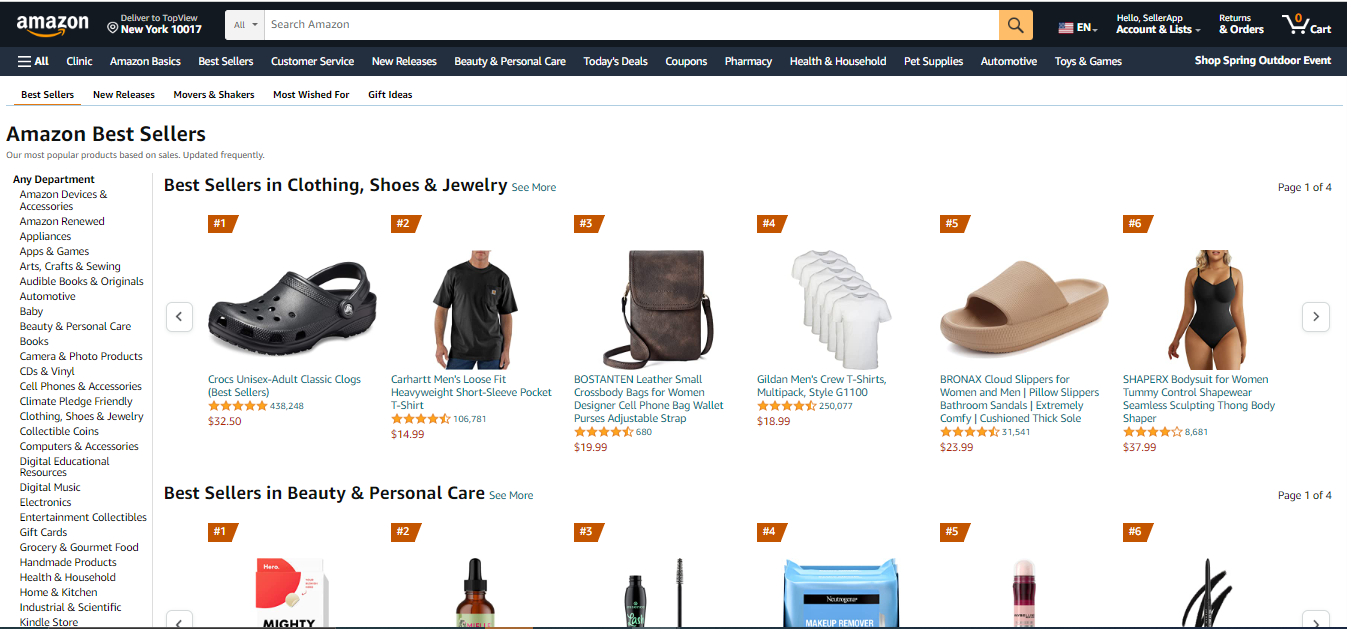Click the orange search magnifier button
The height and width of the screenshot is (629, 1347).
pyautogui.click(x=1015, y=25)
